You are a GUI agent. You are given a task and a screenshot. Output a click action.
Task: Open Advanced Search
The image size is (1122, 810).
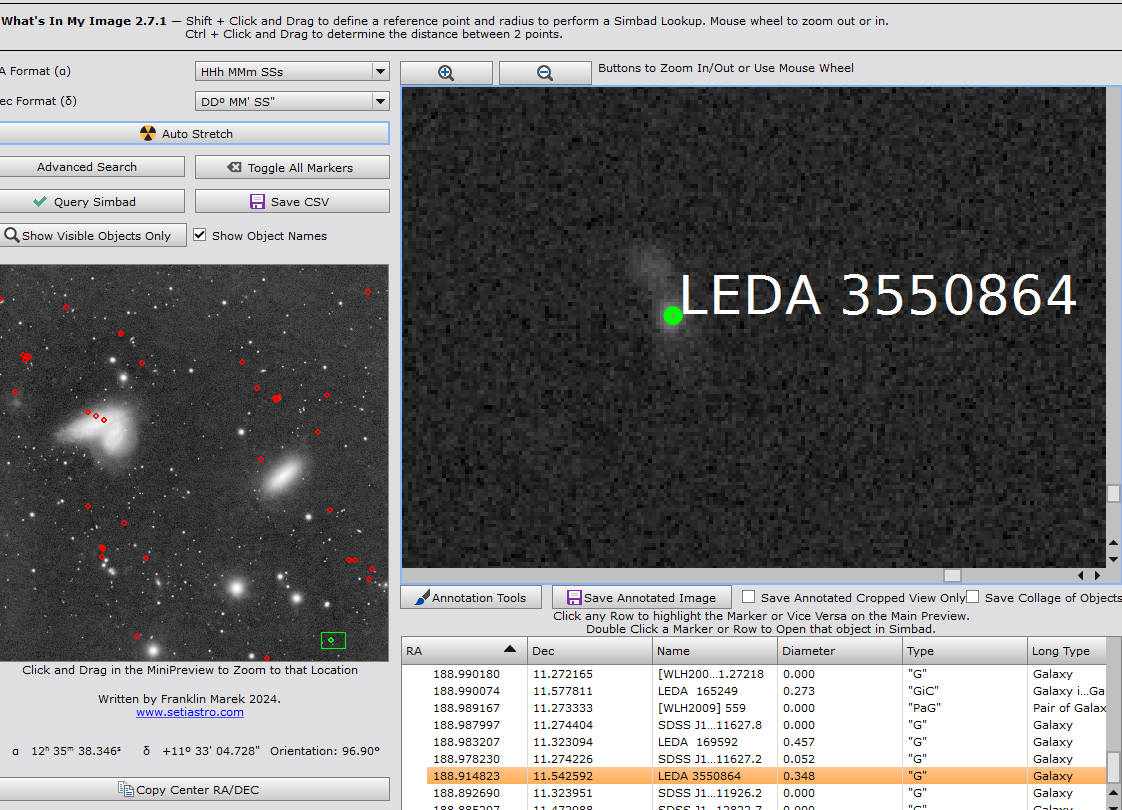[x=92, y=167]
